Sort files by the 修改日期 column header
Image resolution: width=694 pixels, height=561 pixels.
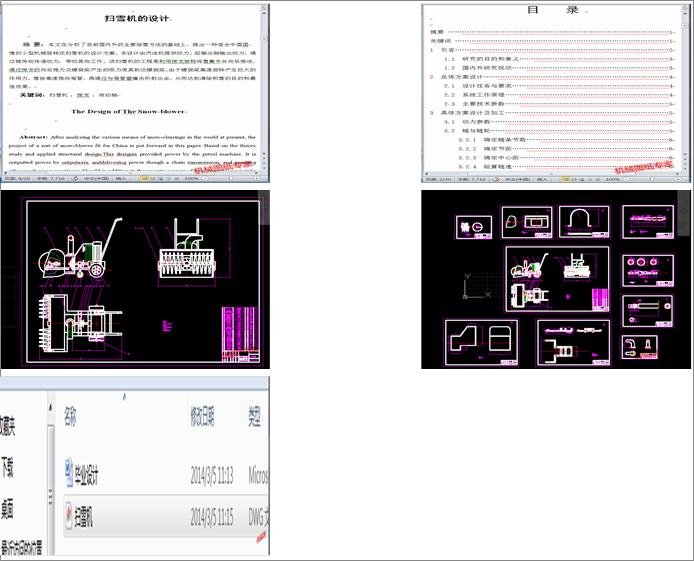tap(202, 416)
